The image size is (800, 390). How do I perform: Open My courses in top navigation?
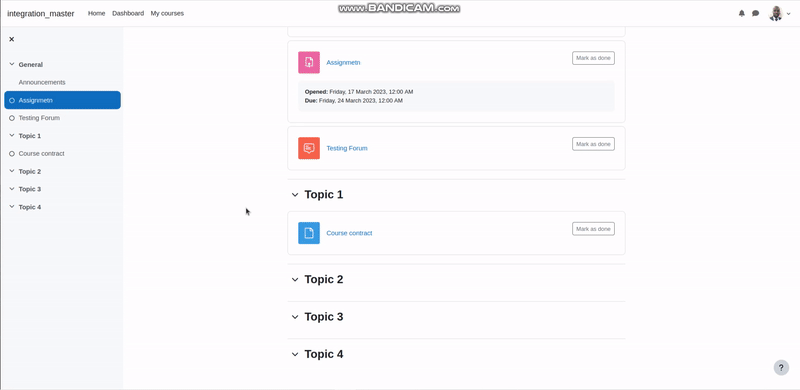click(167, 13)
